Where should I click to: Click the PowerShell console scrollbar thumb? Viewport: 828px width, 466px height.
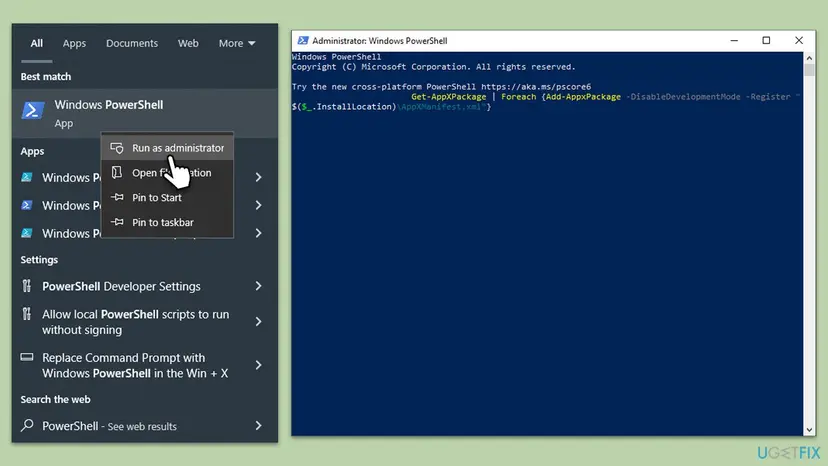click(809, 70)
